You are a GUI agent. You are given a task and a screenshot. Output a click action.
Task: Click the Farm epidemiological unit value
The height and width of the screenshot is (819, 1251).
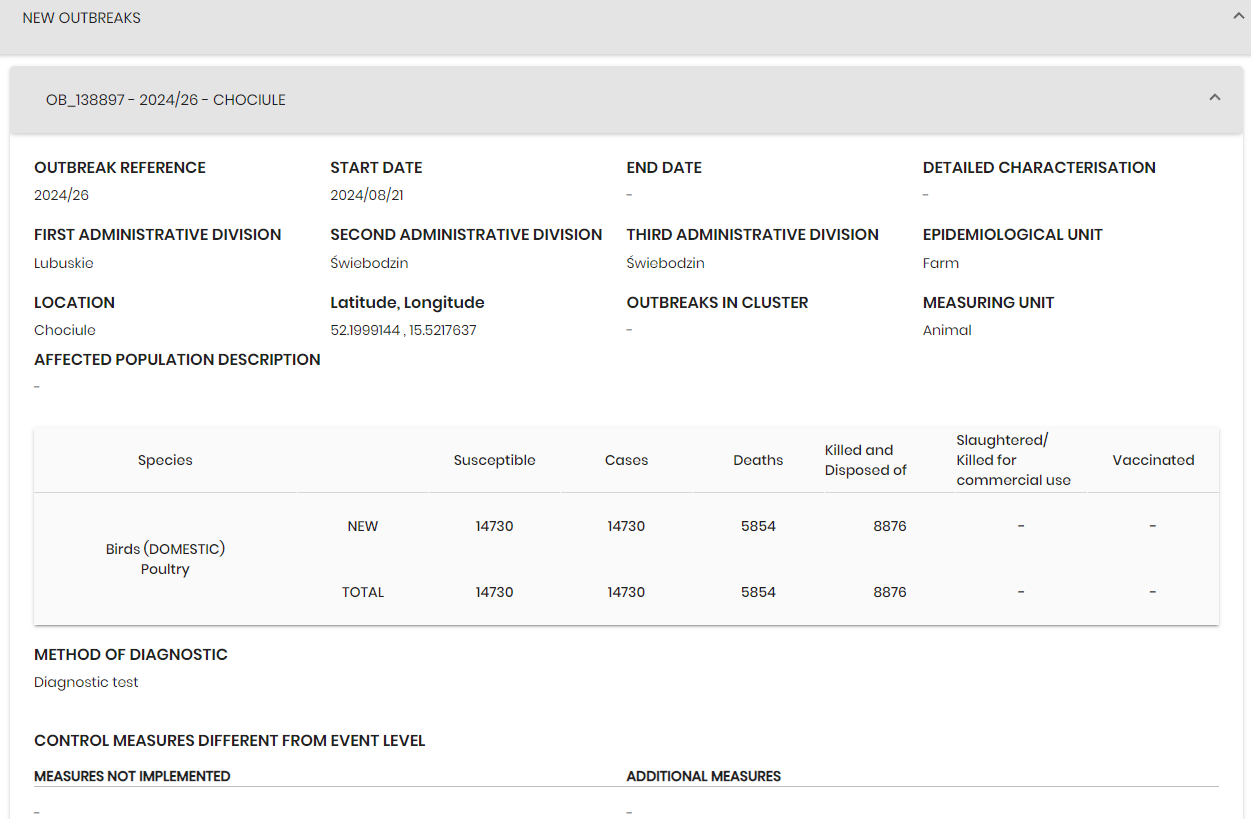940,263
